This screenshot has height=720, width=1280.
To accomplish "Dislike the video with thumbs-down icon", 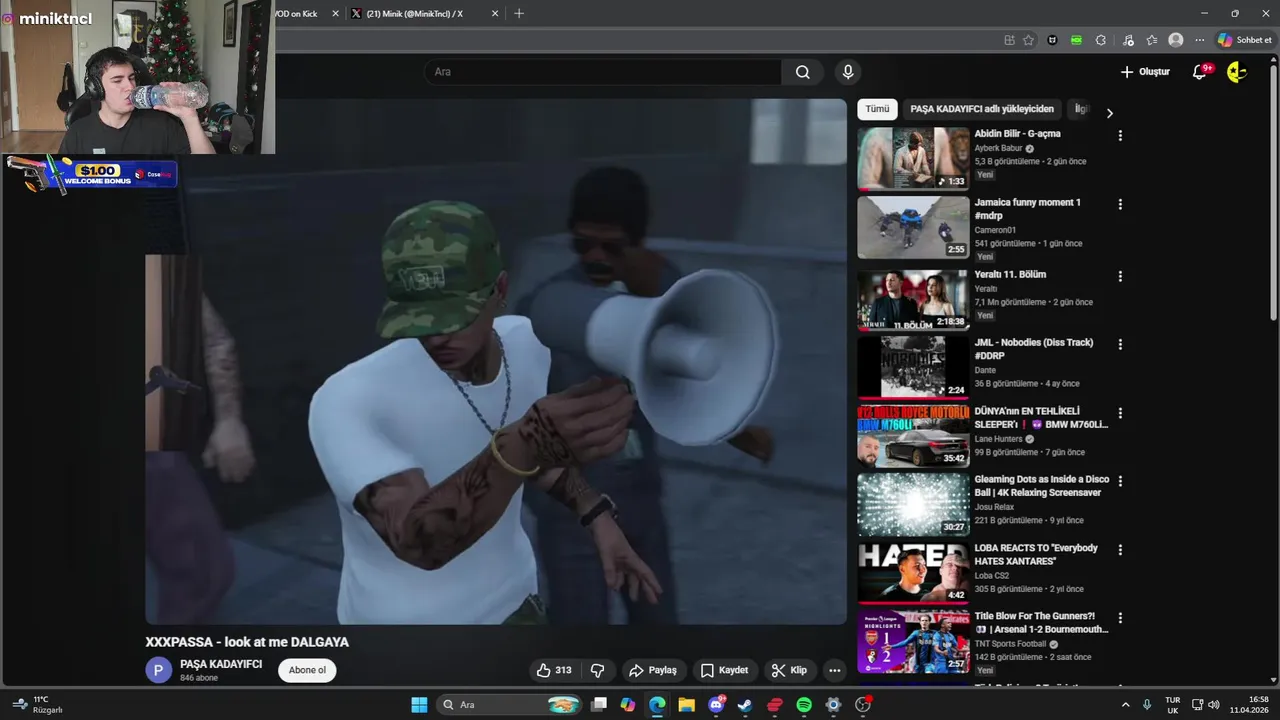I will click(598, 670).
